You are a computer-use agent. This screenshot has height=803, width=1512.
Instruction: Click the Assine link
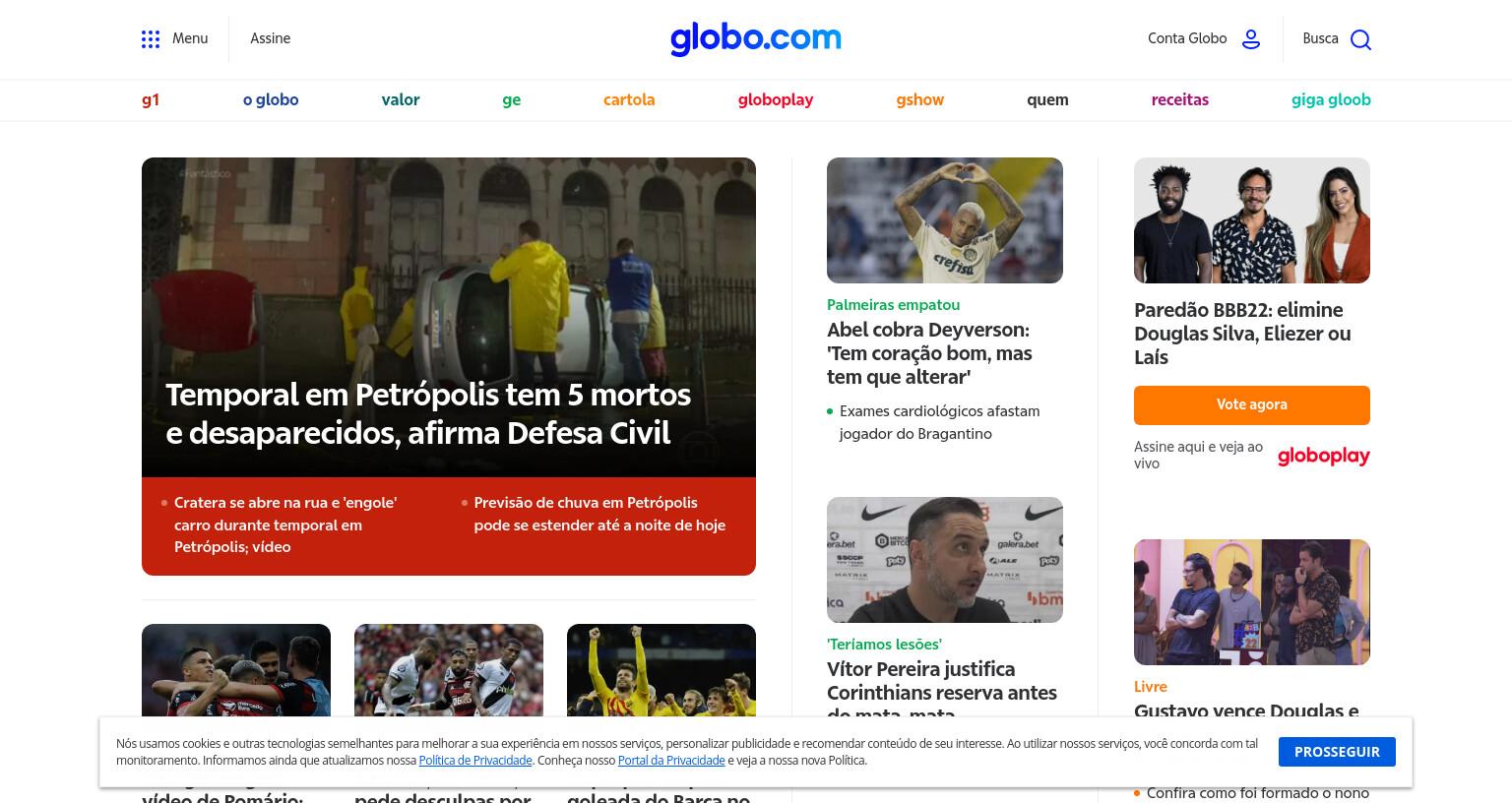270,38
